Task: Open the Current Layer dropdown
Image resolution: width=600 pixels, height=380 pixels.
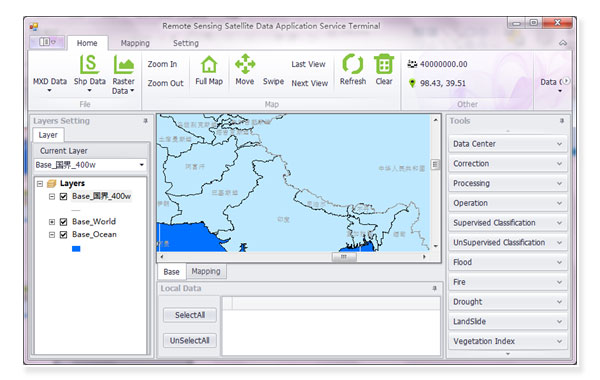Action: point(90,165)
